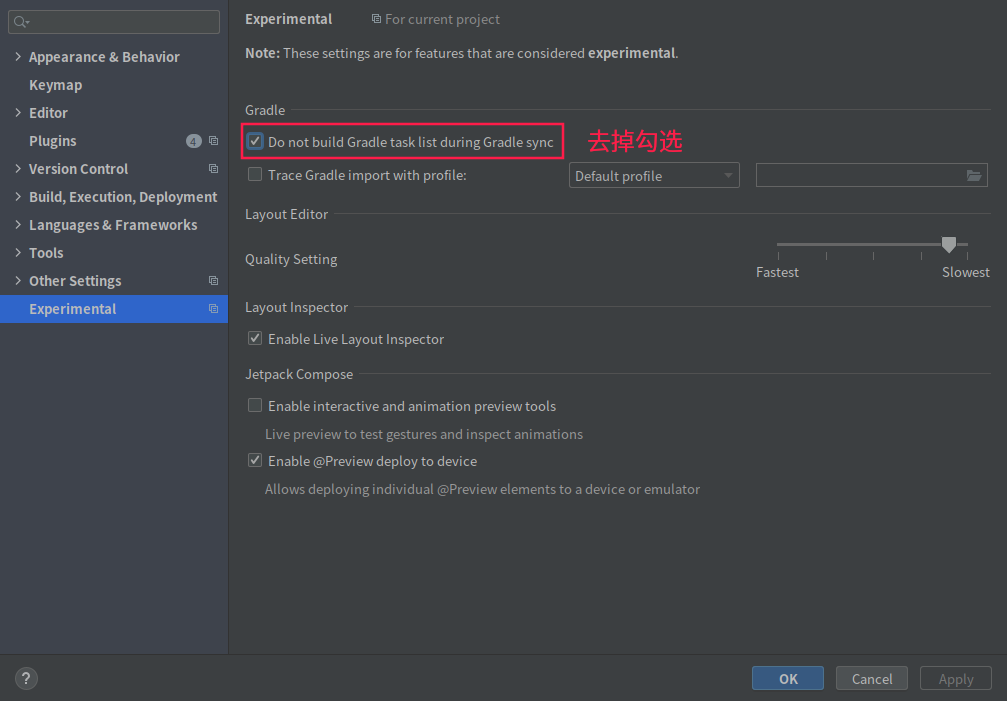Expand the Tools tree node
The width and height of the screenshot is (1007, 701).
(18, 252)
